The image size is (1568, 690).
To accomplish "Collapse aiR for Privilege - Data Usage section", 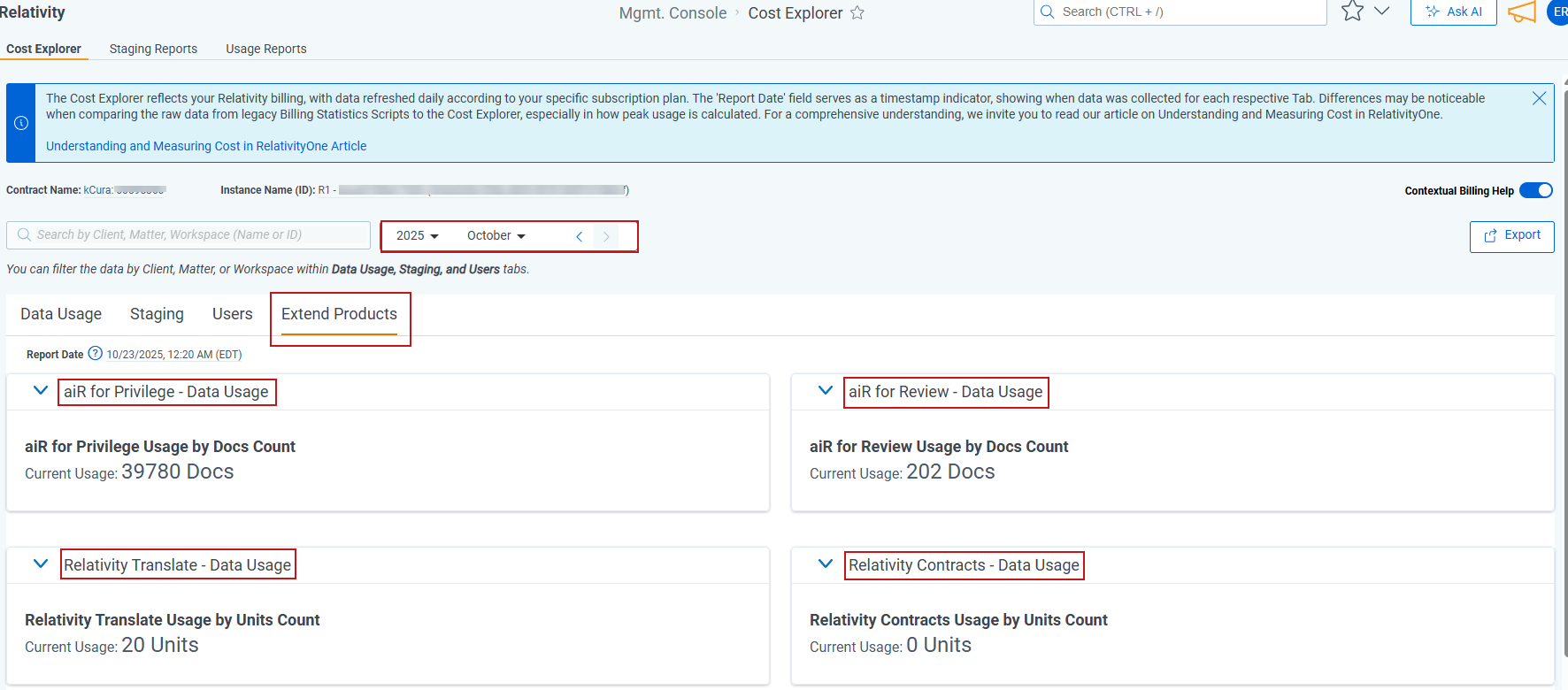I will [40, 390].
